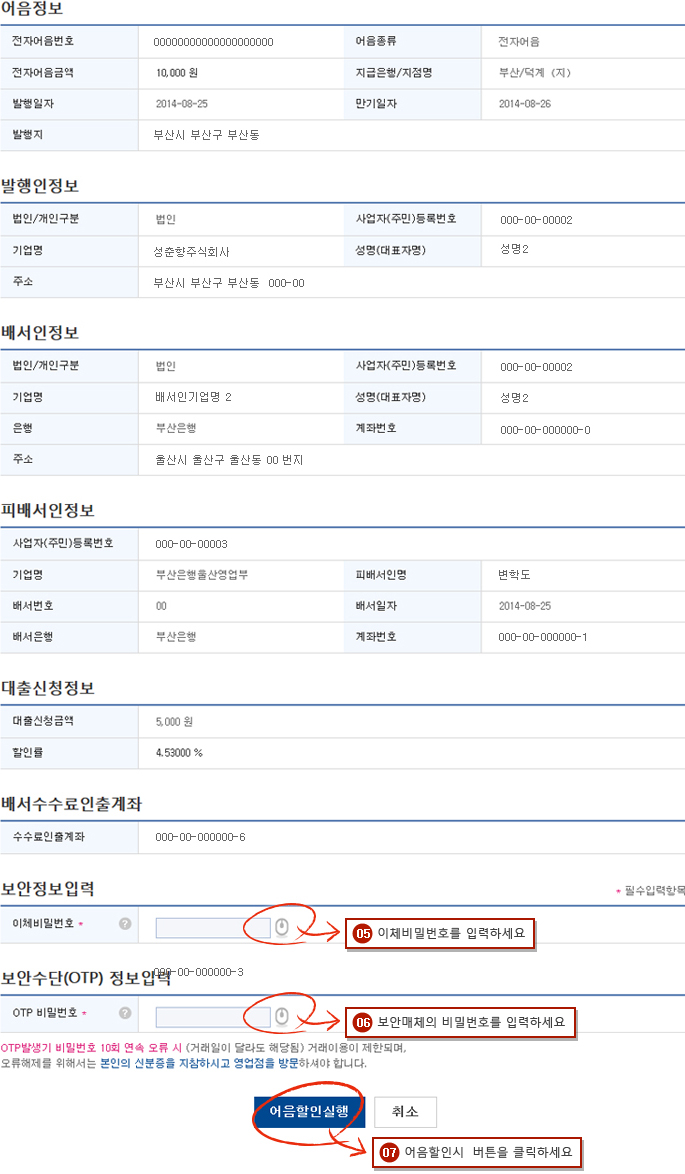Select the 배서인정보 성명(대표자명) value 성명2
Viewport: 685px width, 1174px height.
point(514,398)
